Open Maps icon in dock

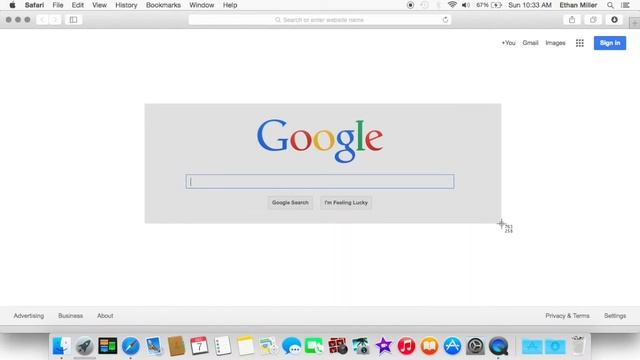[268, 346]
